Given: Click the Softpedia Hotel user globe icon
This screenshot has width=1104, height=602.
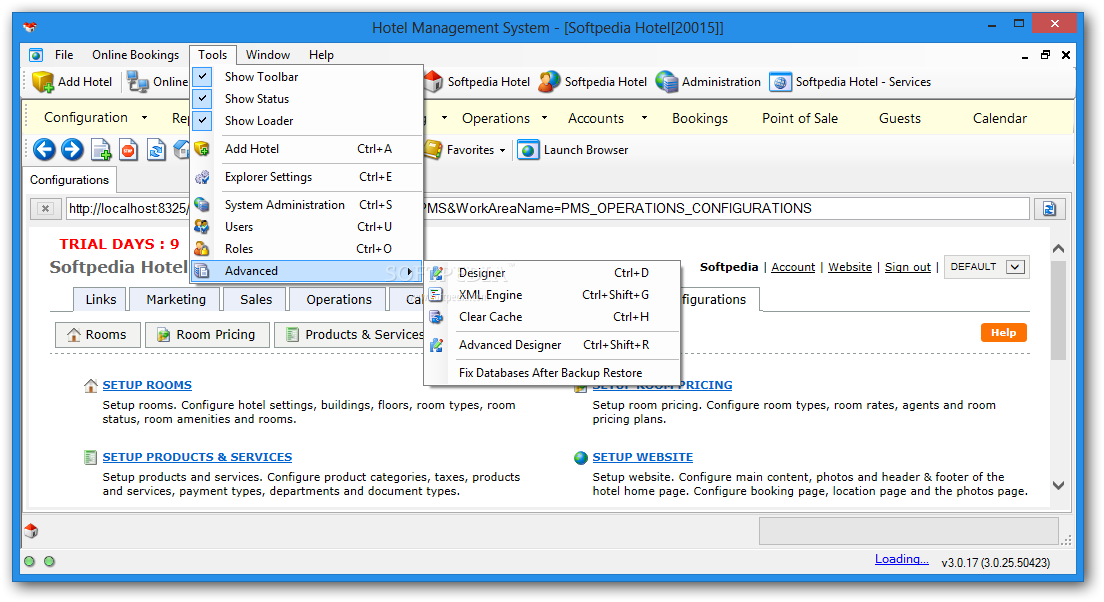Looking at the screenshot, I should pos(548,82).
